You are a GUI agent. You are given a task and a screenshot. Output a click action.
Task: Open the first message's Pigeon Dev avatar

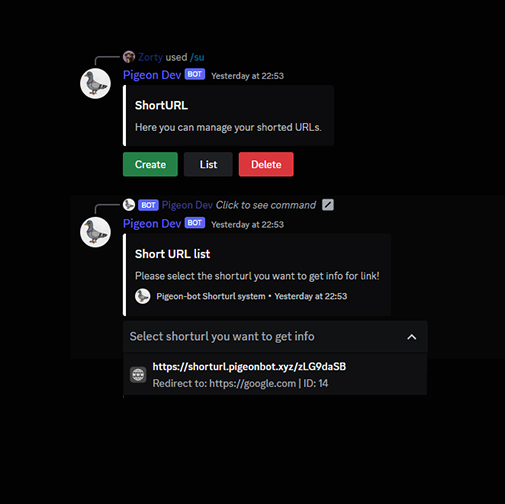click(95, 84)
